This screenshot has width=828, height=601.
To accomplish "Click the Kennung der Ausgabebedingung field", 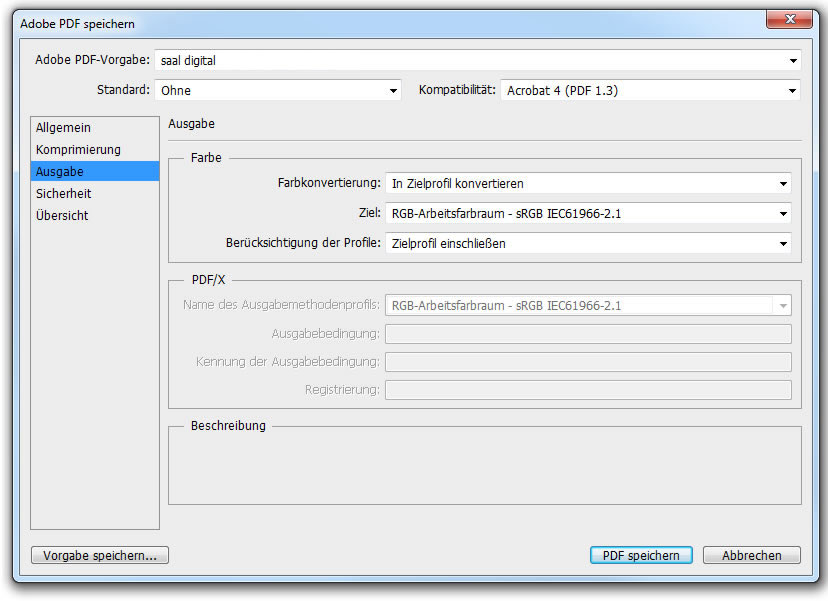I will [588, 362].
